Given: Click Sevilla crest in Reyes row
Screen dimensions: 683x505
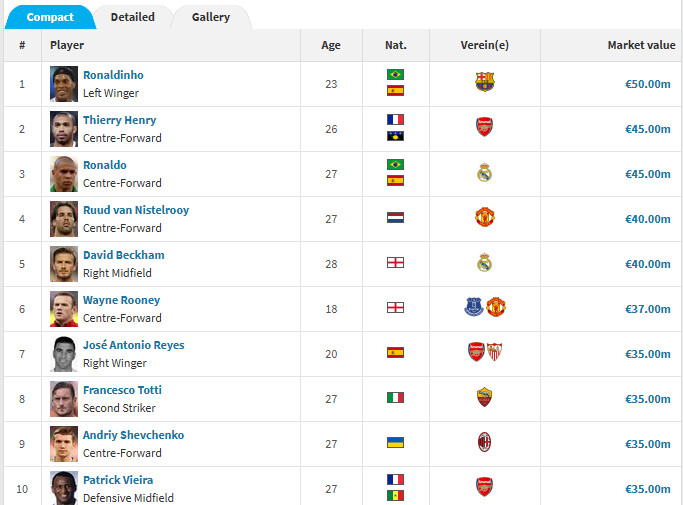Looking at the screenshot, I should (494, 353).
